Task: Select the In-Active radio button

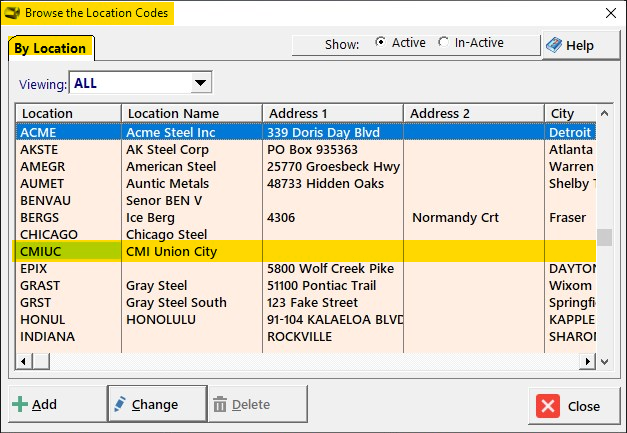Action: [x=443, y=42]
